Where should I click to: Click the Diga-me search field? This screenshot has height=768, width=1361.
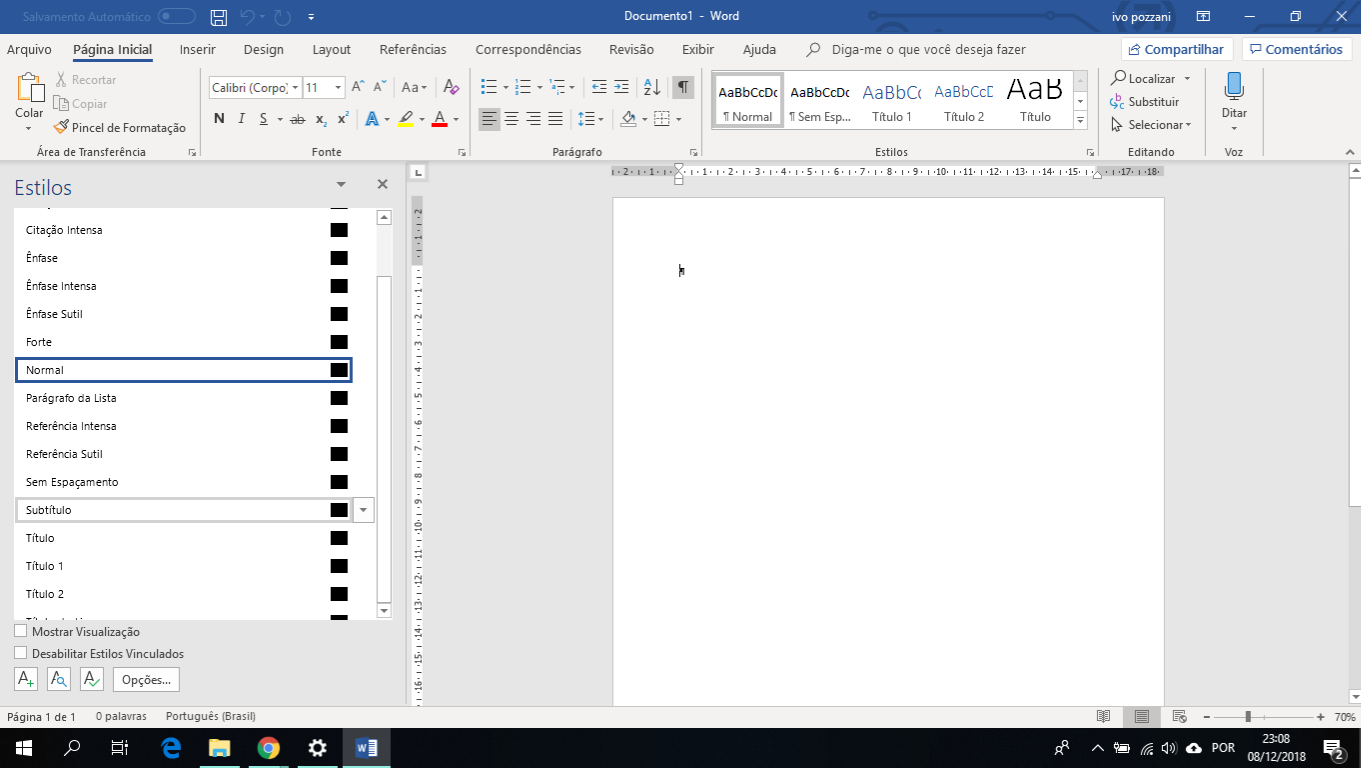click(x=928, y=50)
